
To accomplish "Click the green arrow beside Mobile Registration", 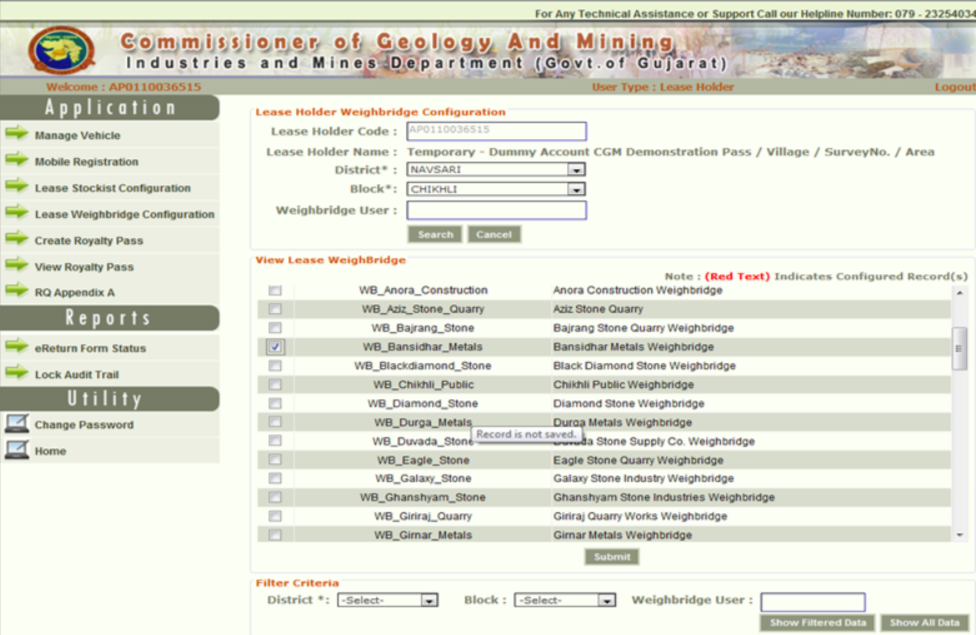I will click(x=17, y=160).
